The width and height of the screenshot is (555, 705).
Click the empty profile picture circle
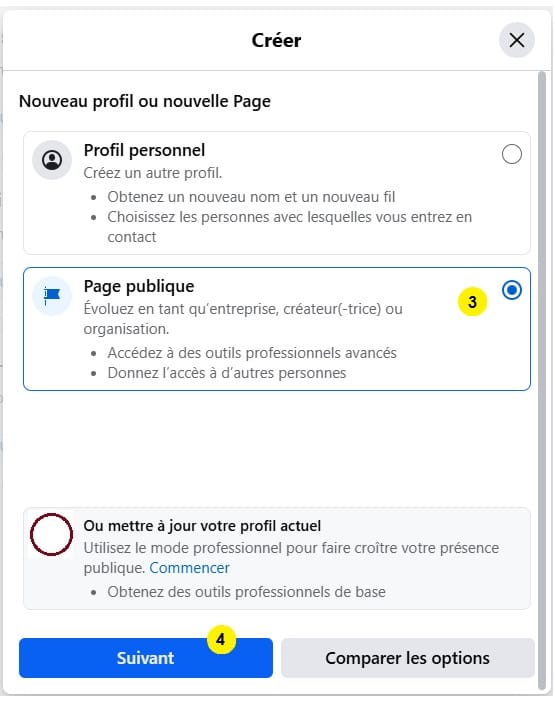pos(51,534)
